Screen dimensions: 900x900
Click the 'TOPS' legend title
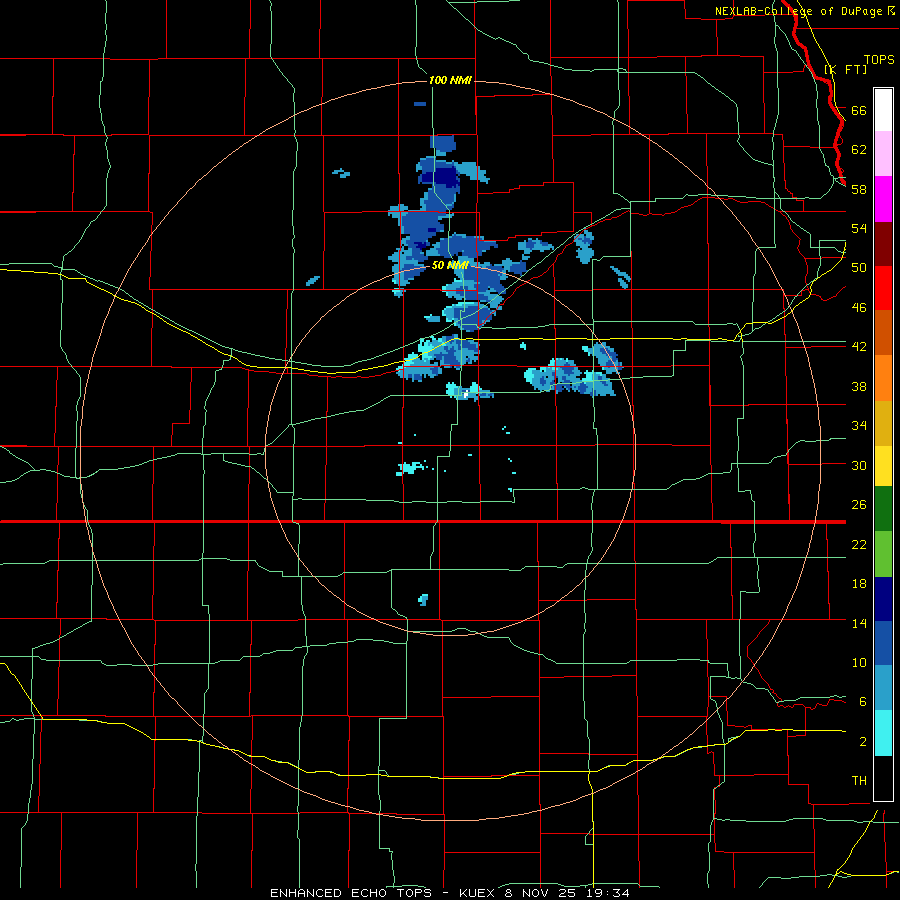879,60
